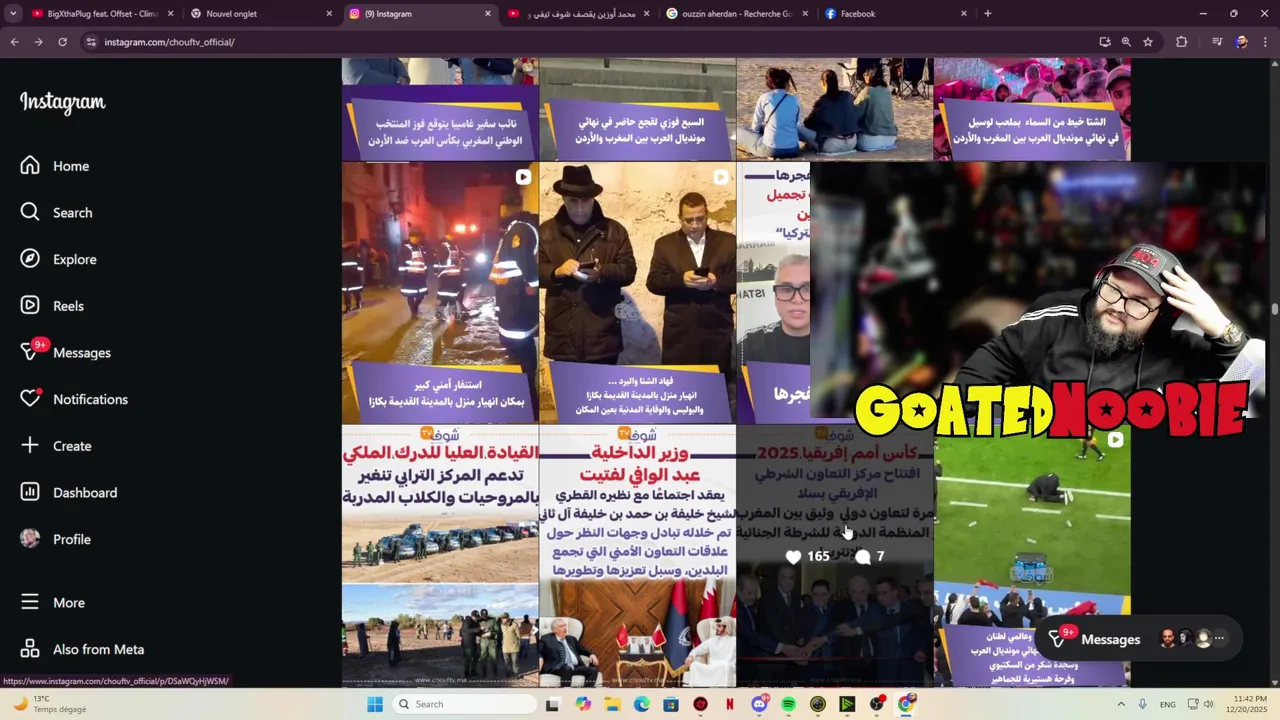Open the install app icon in address bar
The width and height of the screenshot is (1280, 720).
[1105, 42]
